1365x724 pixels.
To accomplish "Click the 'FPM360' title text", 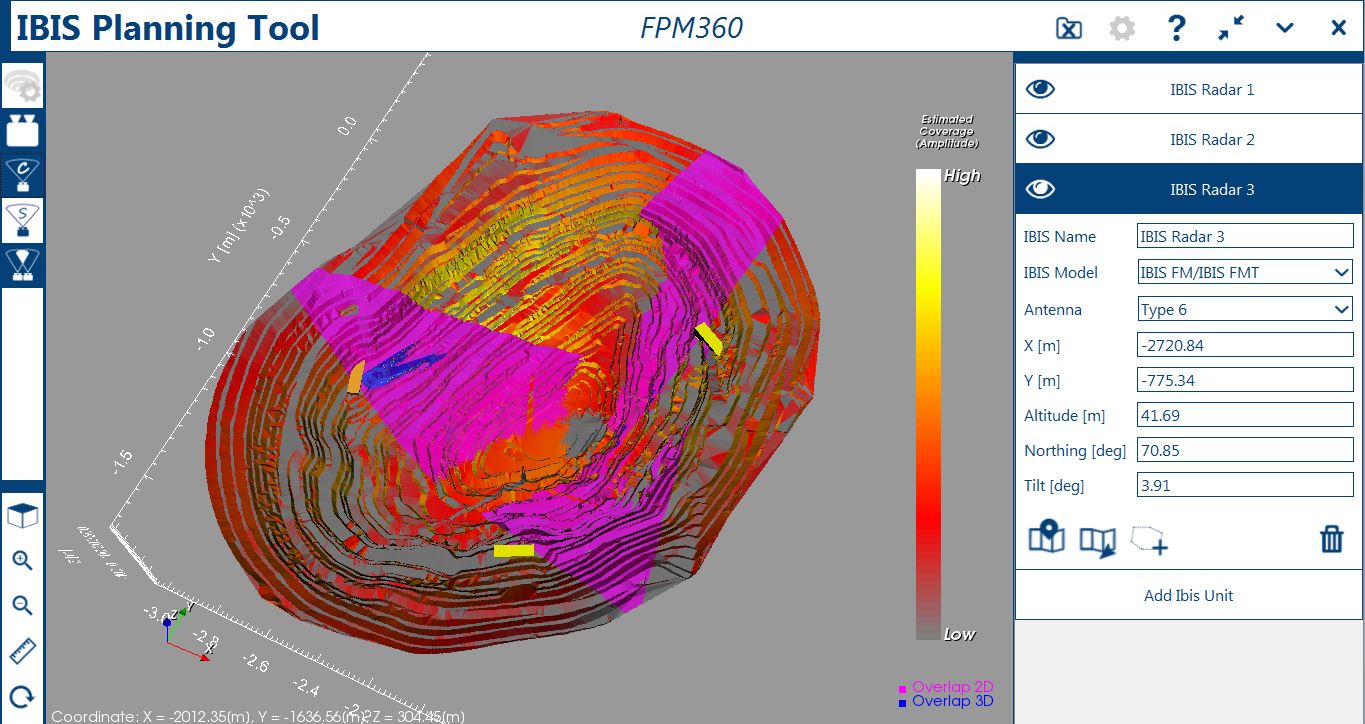I will coord(692,28).
